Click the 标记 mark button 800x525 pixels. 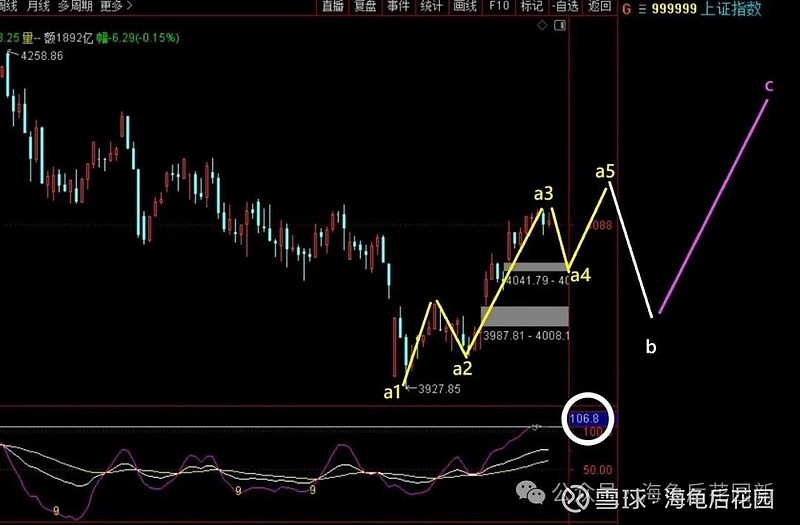point(532,6)
